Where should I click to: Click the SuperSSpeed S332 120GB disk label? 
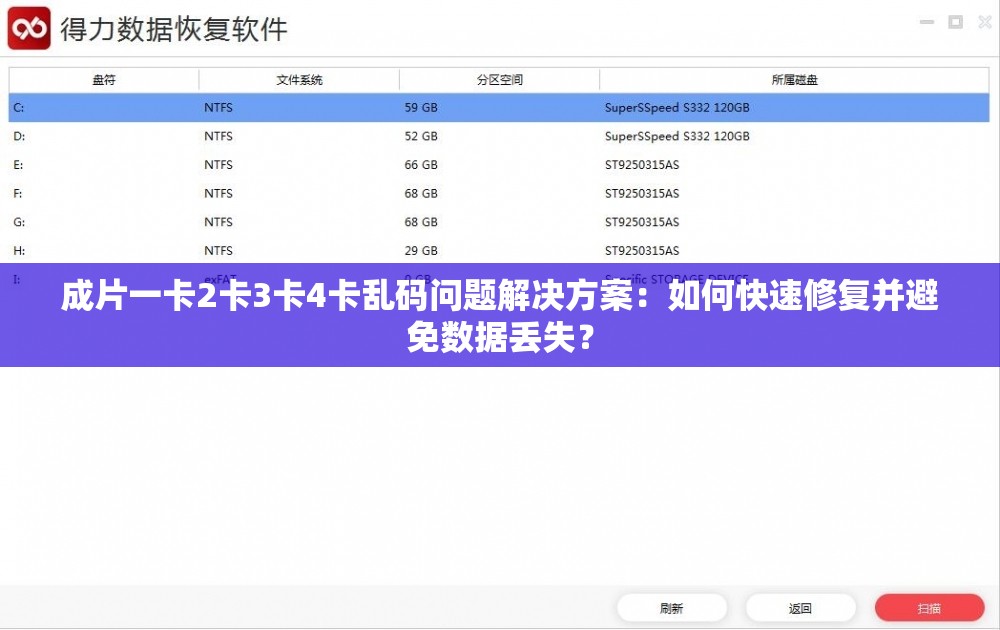point(676,107)
